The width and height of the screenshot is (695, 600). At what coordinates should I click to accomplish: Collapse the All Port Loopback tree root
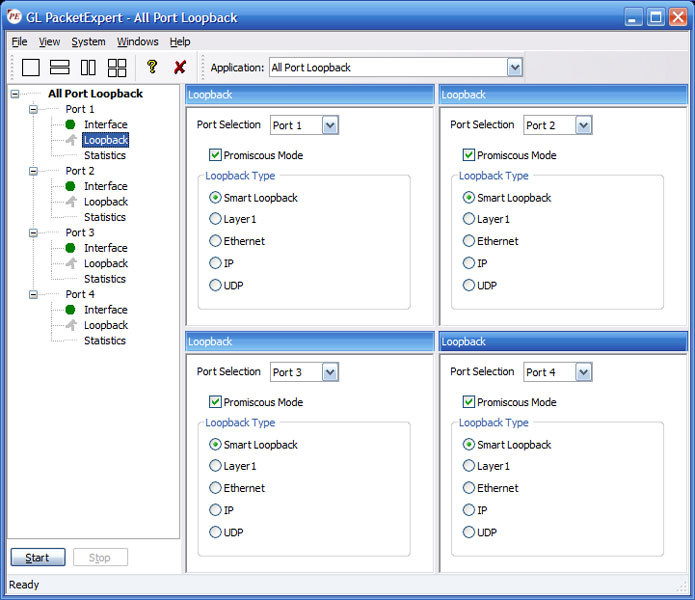[15, 94]
